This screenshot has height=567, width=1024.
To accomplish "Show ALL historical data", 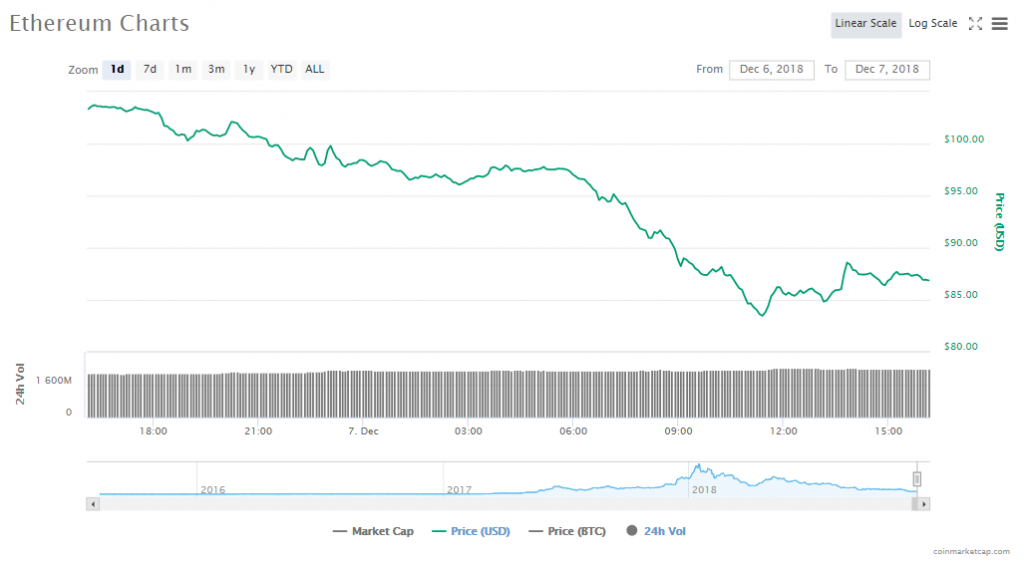I will point(314,70).
